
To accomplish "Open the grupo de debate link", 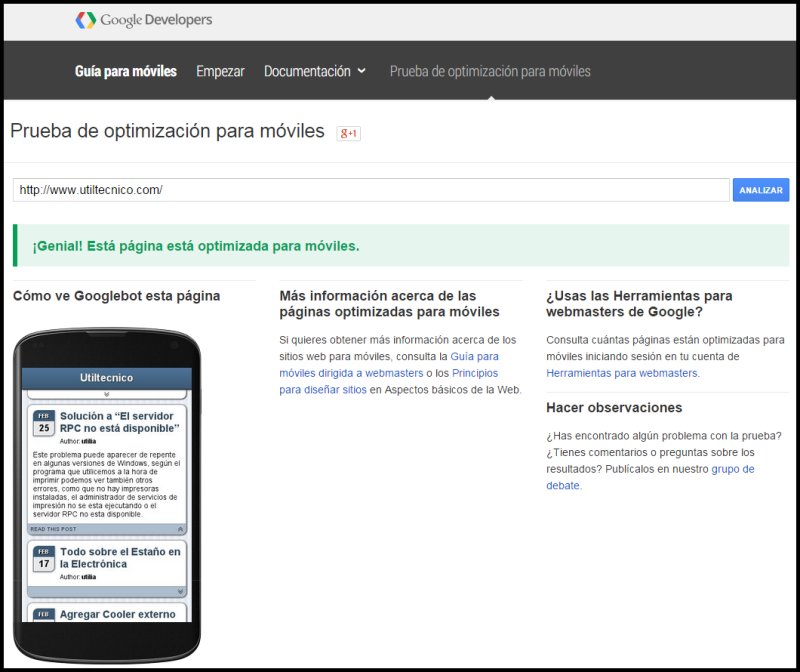I will [650, 477].
